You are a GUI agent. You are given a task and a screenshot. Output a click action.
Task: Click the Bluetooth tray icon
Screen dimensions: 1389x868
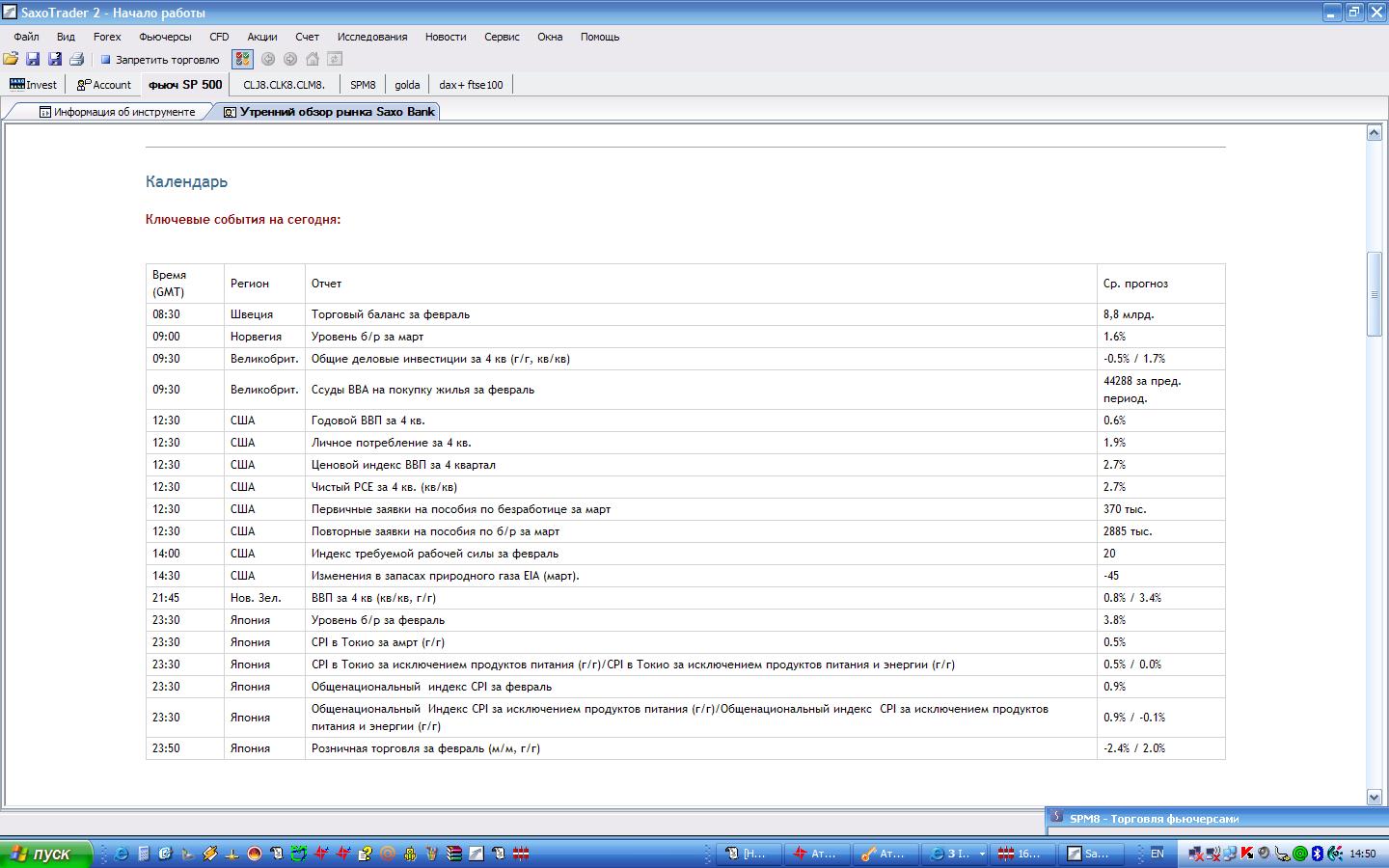pos(1316,854)
